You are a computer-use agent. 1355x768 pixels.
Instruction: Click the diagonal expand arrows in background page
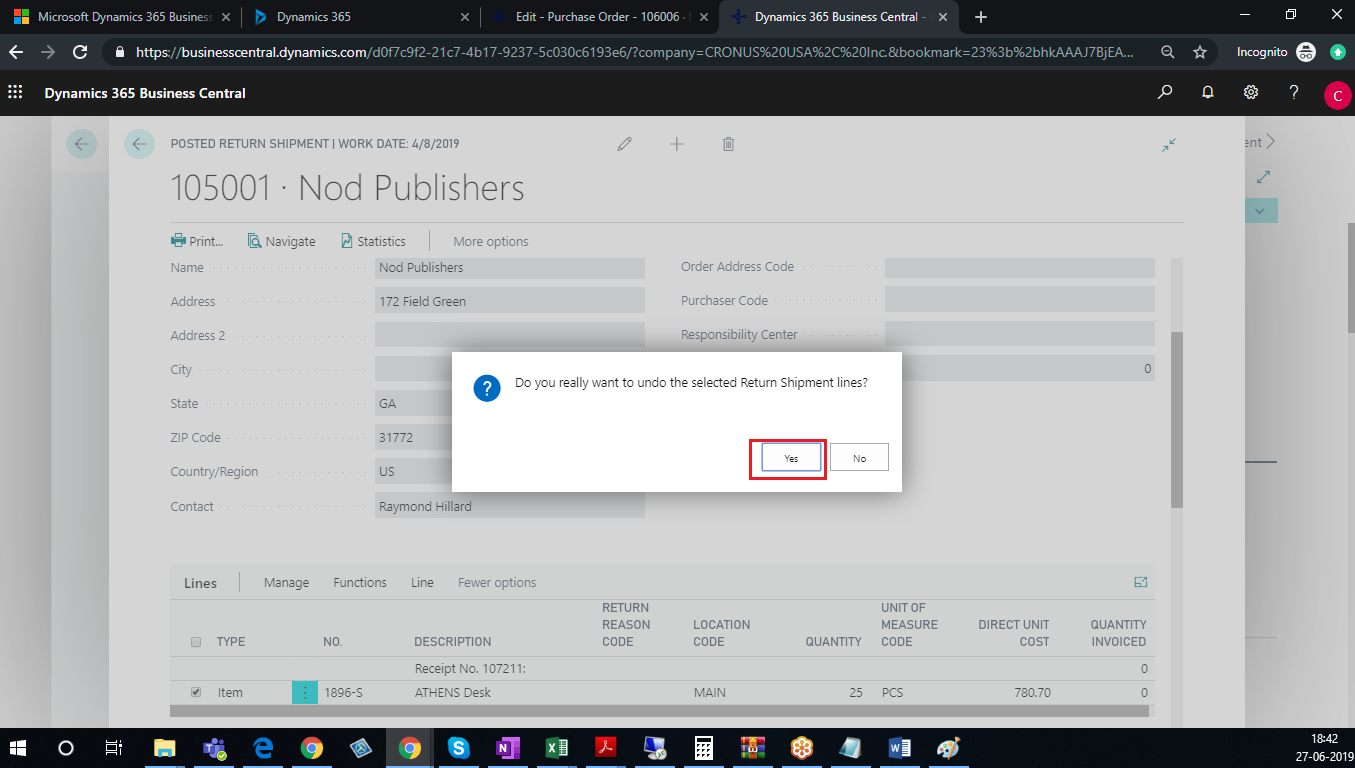point(1263,177)
